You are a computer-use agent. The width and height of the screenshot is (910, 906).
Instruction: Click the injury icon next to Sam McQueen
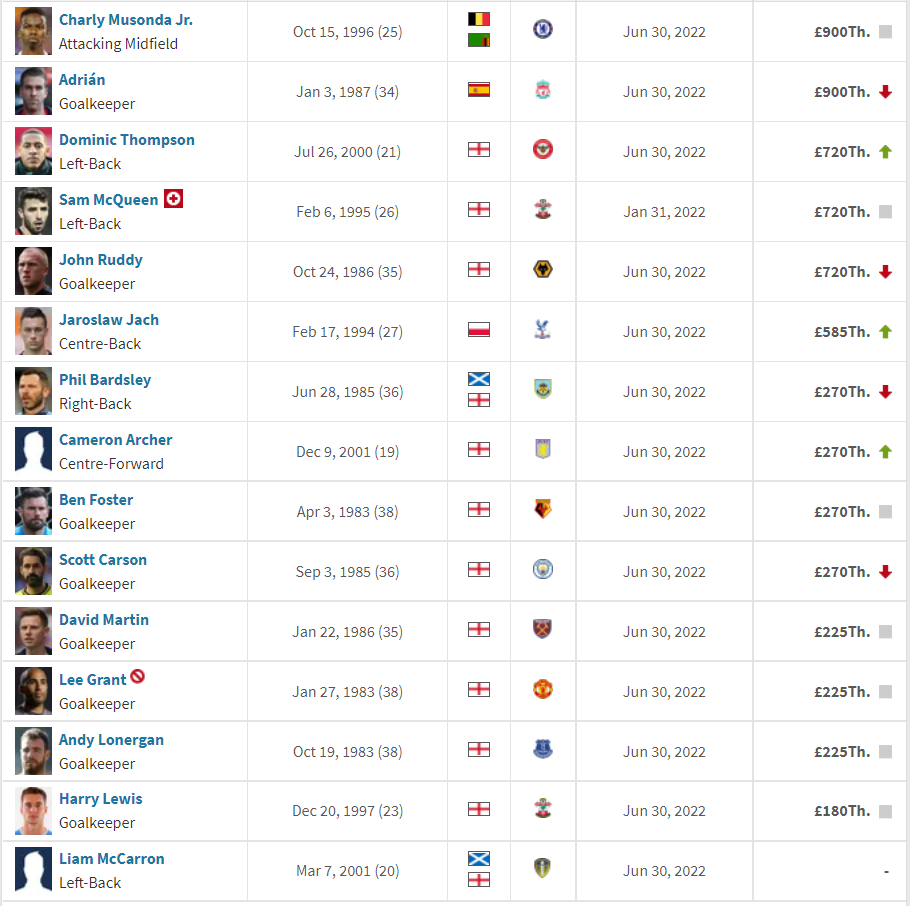click(174, 199)
